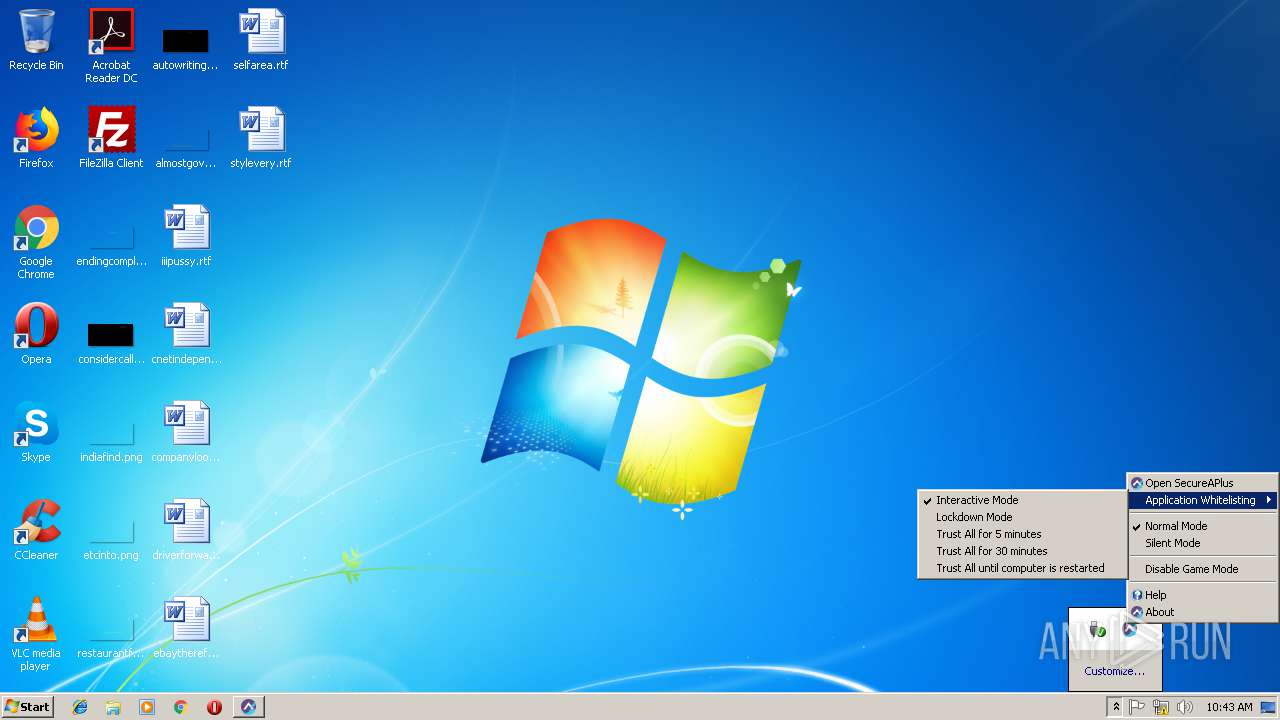
Task: Select VLC media player shortcut
Action: pos(36,634)
